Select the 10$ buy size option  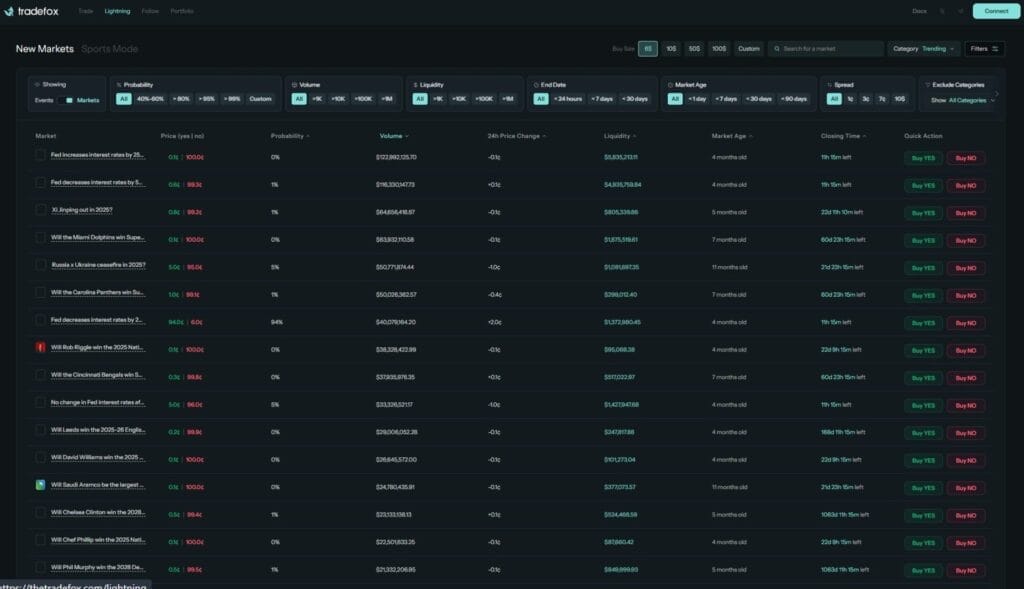(x=670, y=48)
